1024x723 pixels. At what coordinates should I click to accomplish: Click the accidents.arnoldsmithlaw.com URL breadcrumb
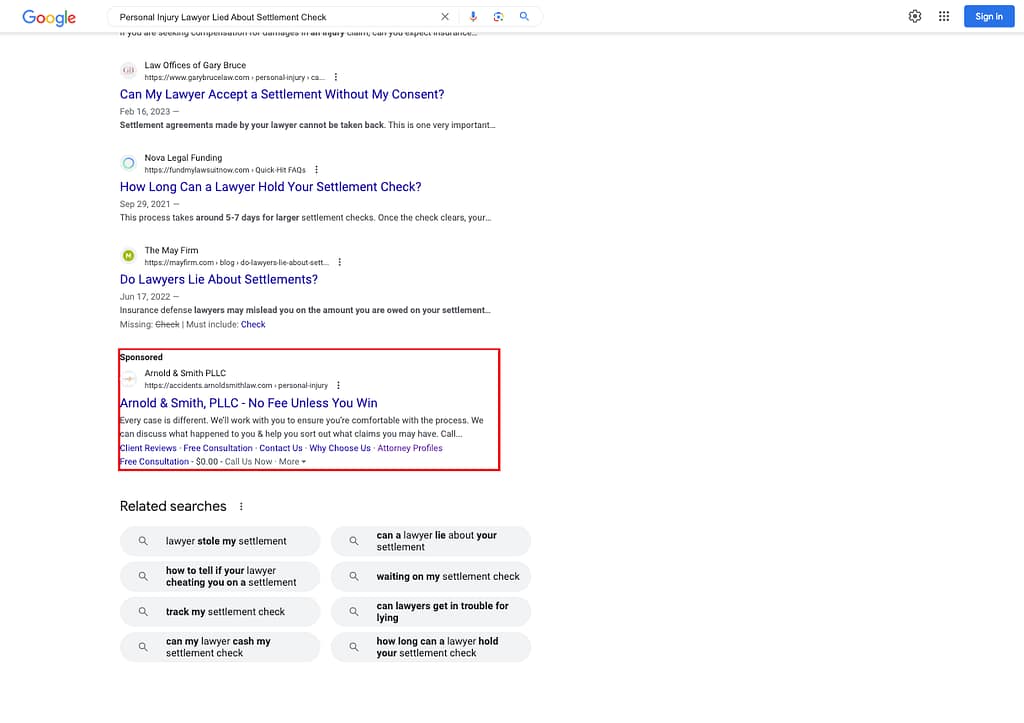[x=236, y=386]
